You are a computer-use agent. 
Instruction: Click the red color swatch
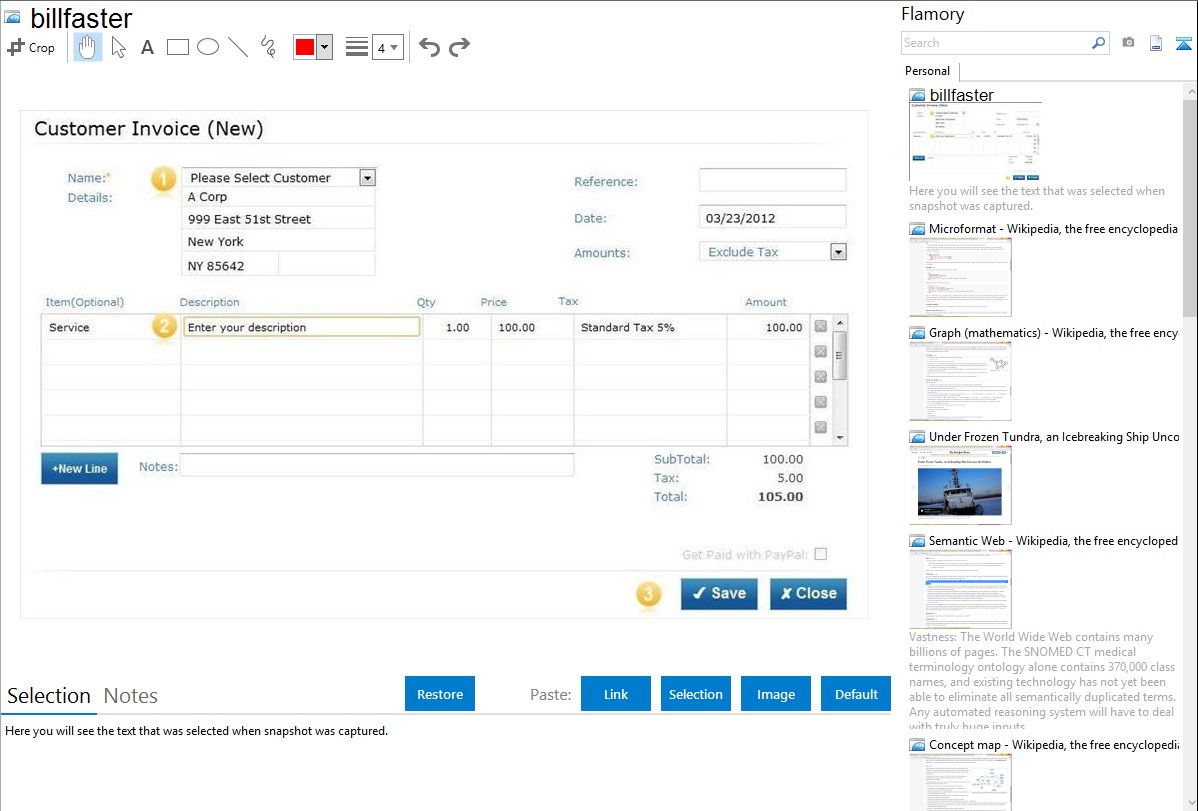(x=305, y=47)
